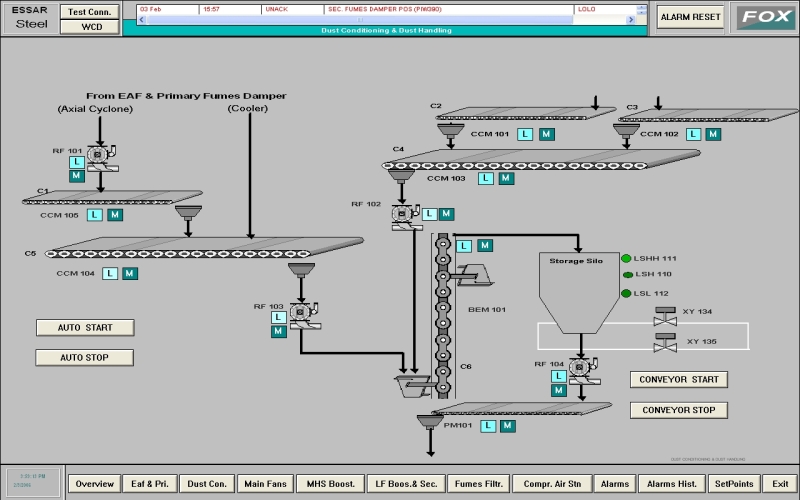Viewport: 800px width, 500px height.
Task: Toggle L mode for CCM 103
Action: click(x=486, y=179)
